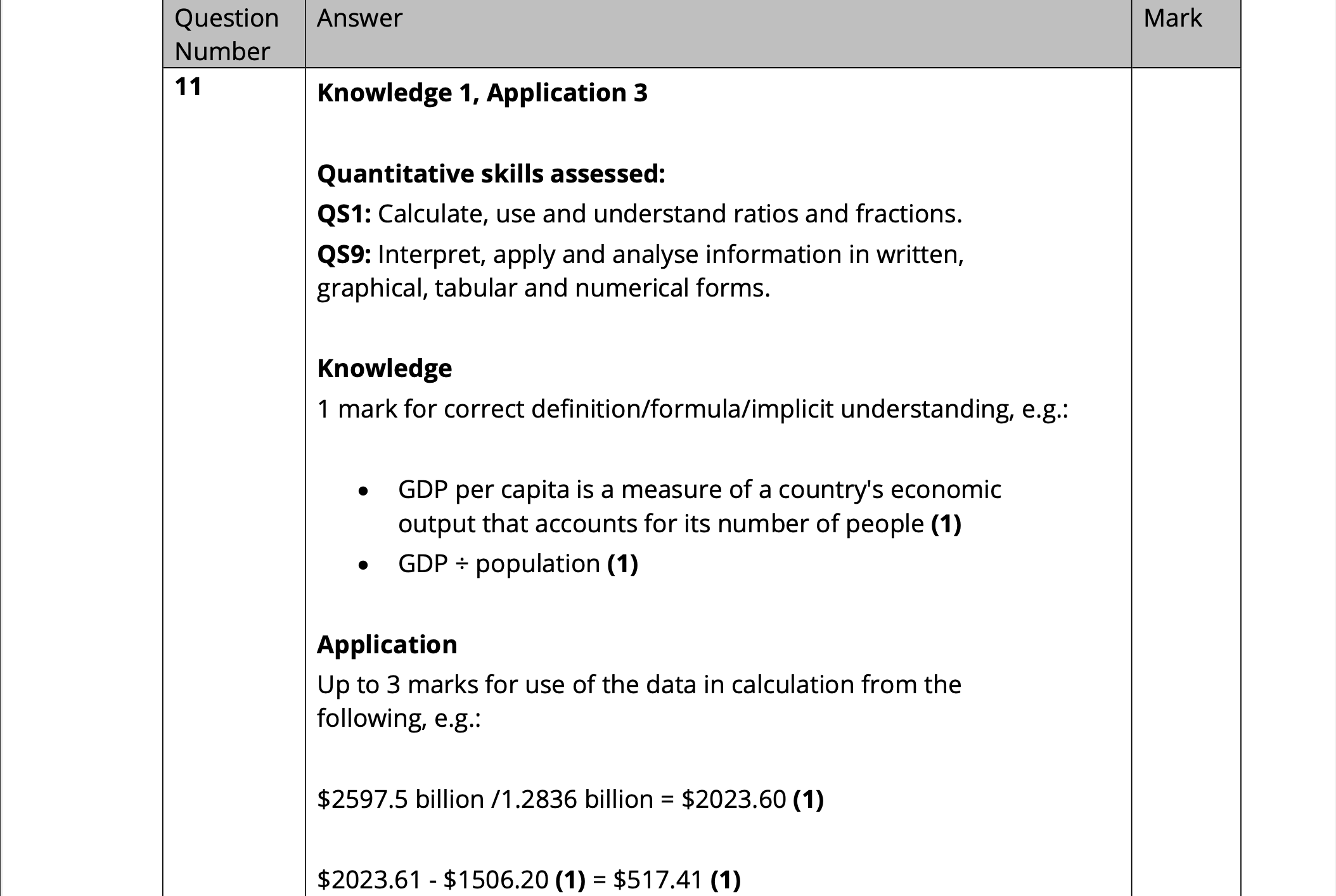Click the line starting "1 mark for correct definition"
Viewport: 1336px width, 896px height.
click(692, 409)
